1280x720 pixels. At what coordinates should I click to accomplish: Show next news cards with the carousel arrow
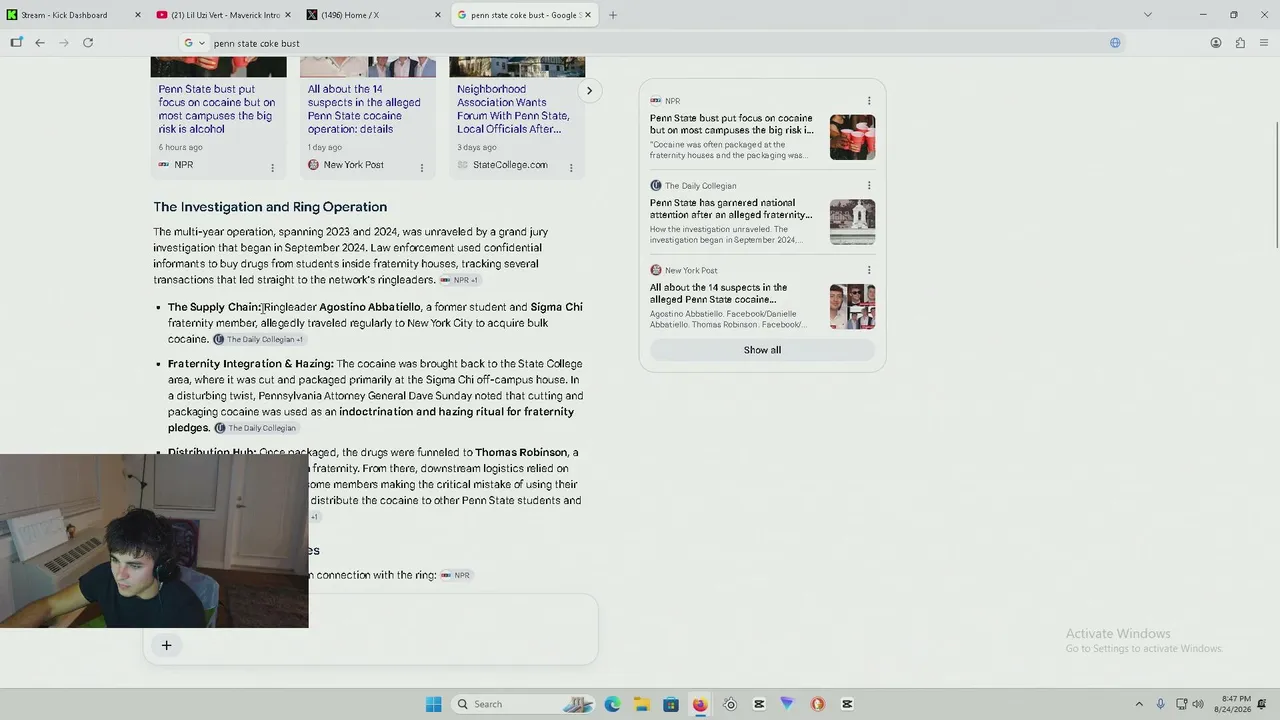click(589, 91)
